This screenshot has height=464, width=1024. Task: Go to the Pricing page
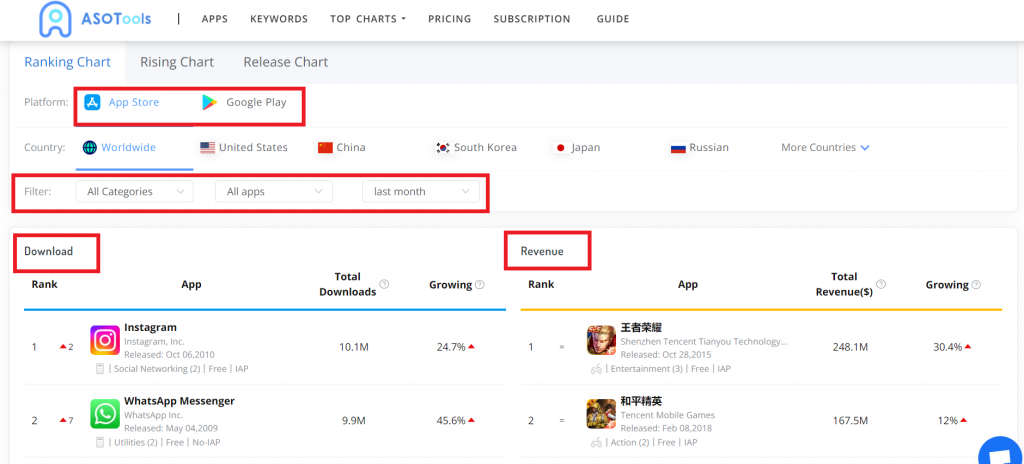coord(449,19)
